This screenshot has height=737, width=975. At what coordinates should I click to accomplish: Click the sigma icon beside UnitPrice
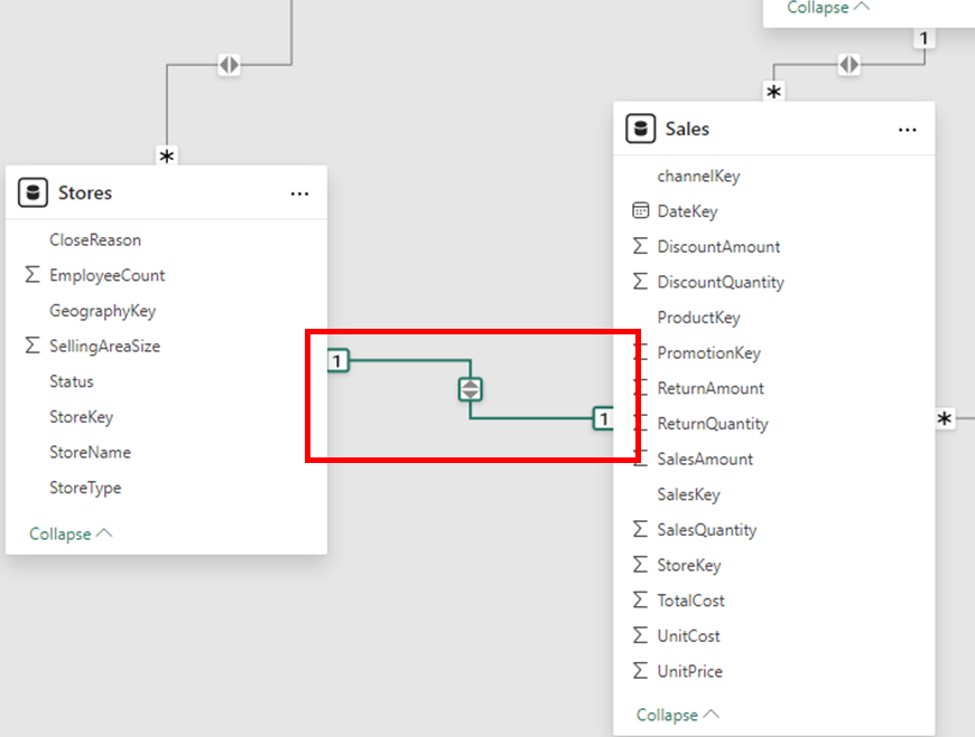[x=640, y=671]
